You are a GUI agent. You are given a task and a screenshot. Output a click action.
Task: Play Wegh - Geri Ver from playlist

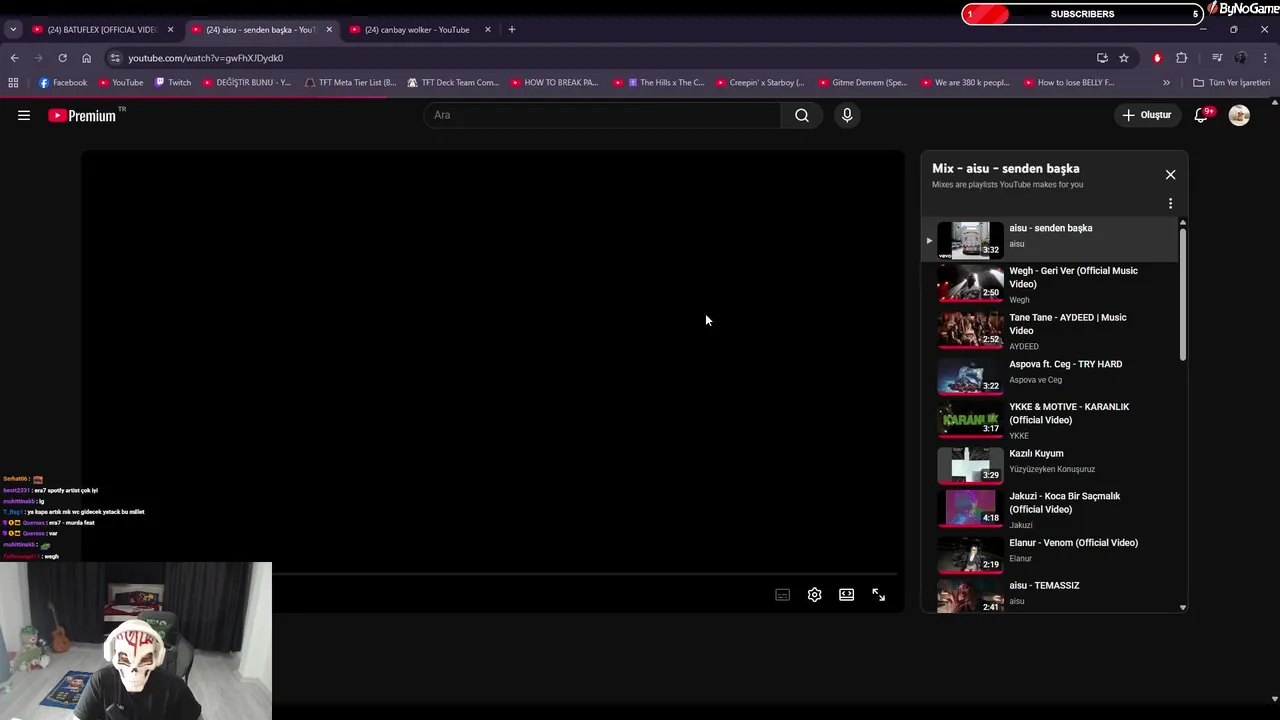click(x=1050, y=285)
